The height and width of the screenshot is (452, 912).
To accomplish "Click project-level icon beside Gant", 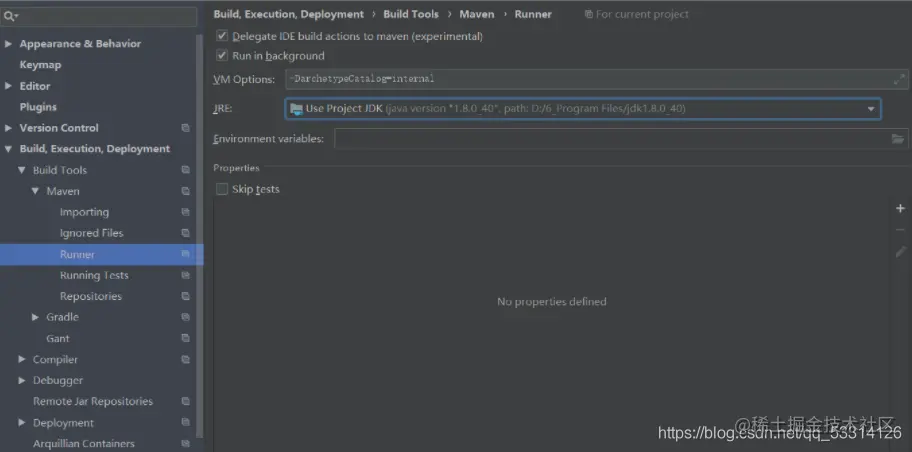I will click(186, 338).
